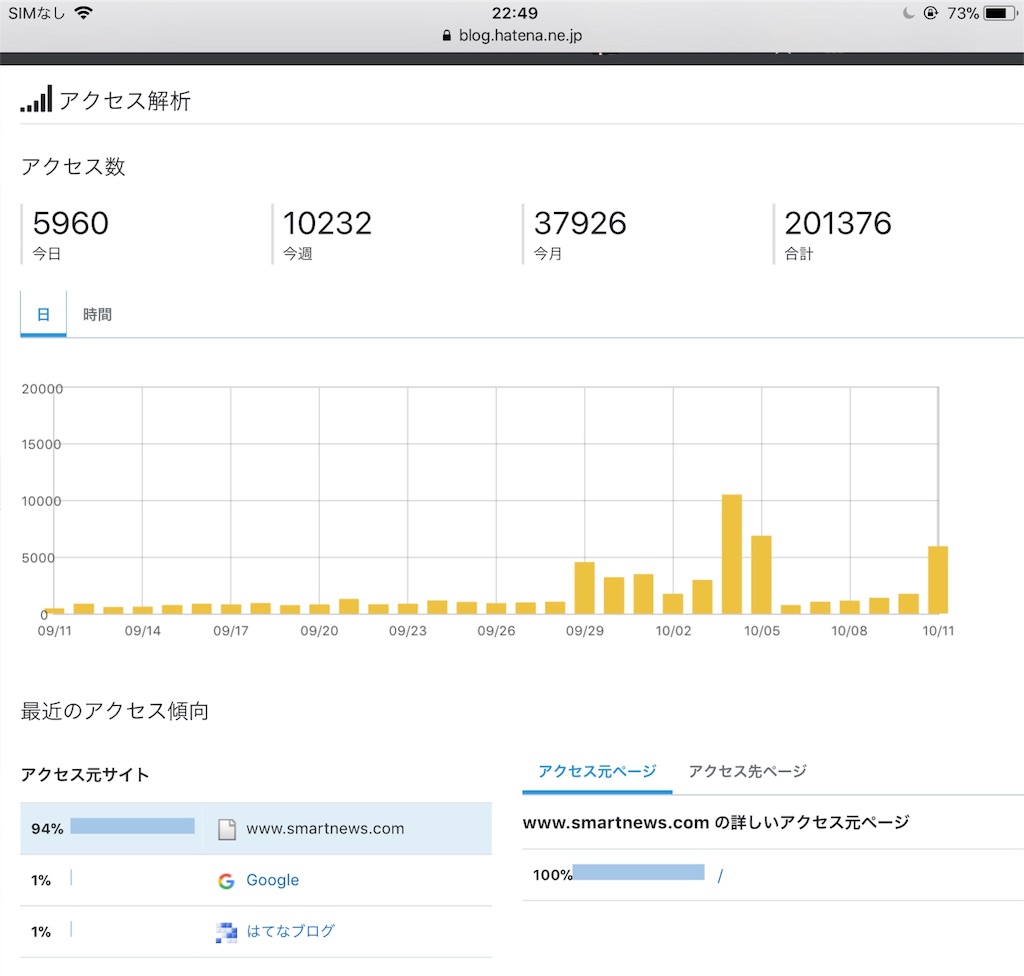Click the アクセス数 section heading
This screenshot has width=1024, height=976.
(73, 167)
